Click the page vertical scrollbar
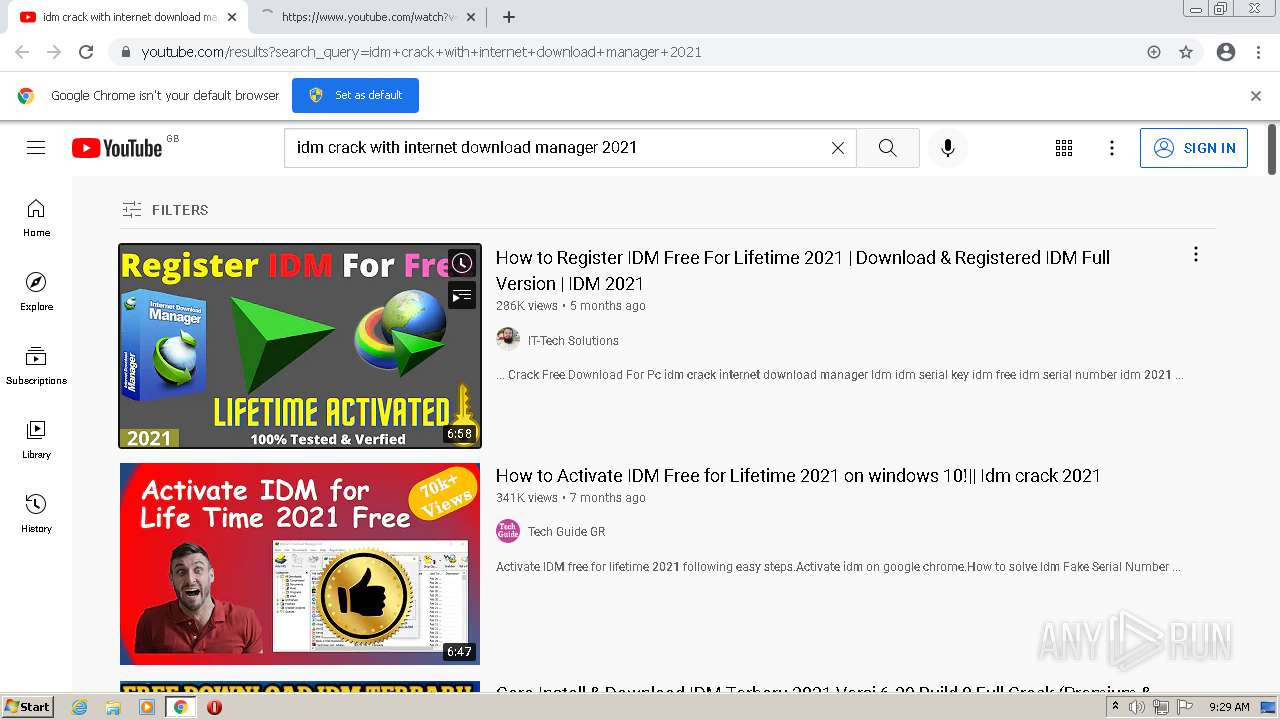Image resolution: width=1280 pixels, height=720 pixels. 1272,150
